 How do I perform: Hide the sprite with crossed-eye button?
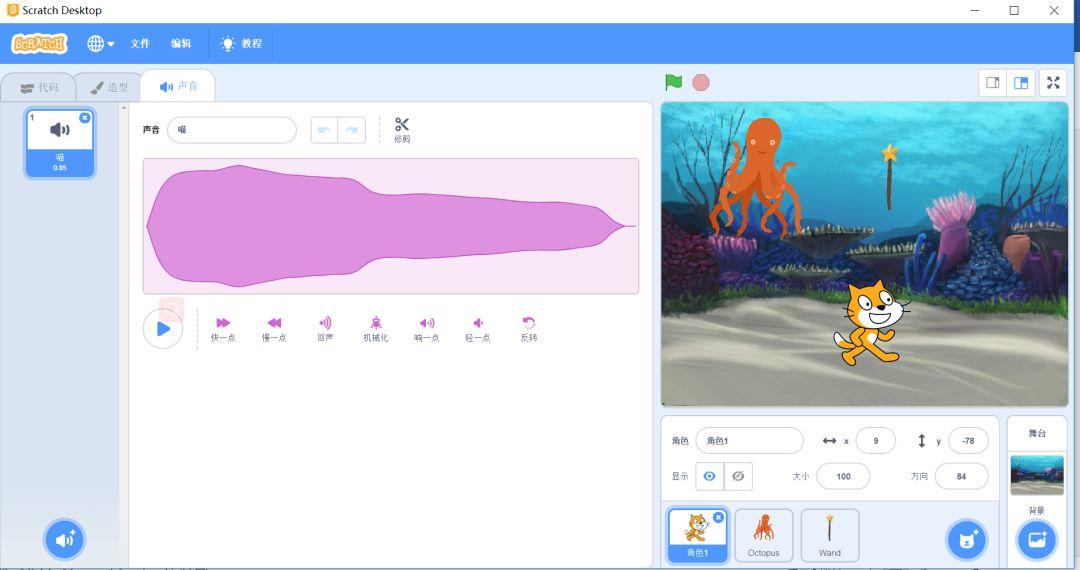738,476
